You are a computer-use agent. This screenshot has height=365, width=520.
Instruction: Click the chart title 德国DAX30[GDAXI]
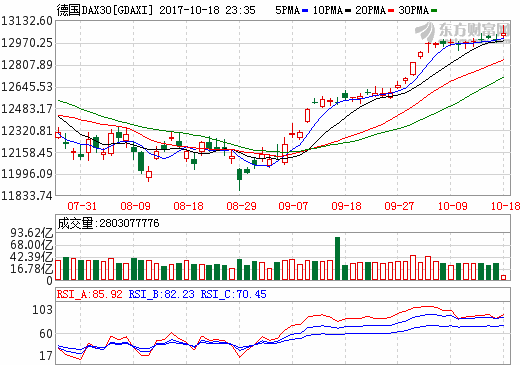[x=105, y=10]
